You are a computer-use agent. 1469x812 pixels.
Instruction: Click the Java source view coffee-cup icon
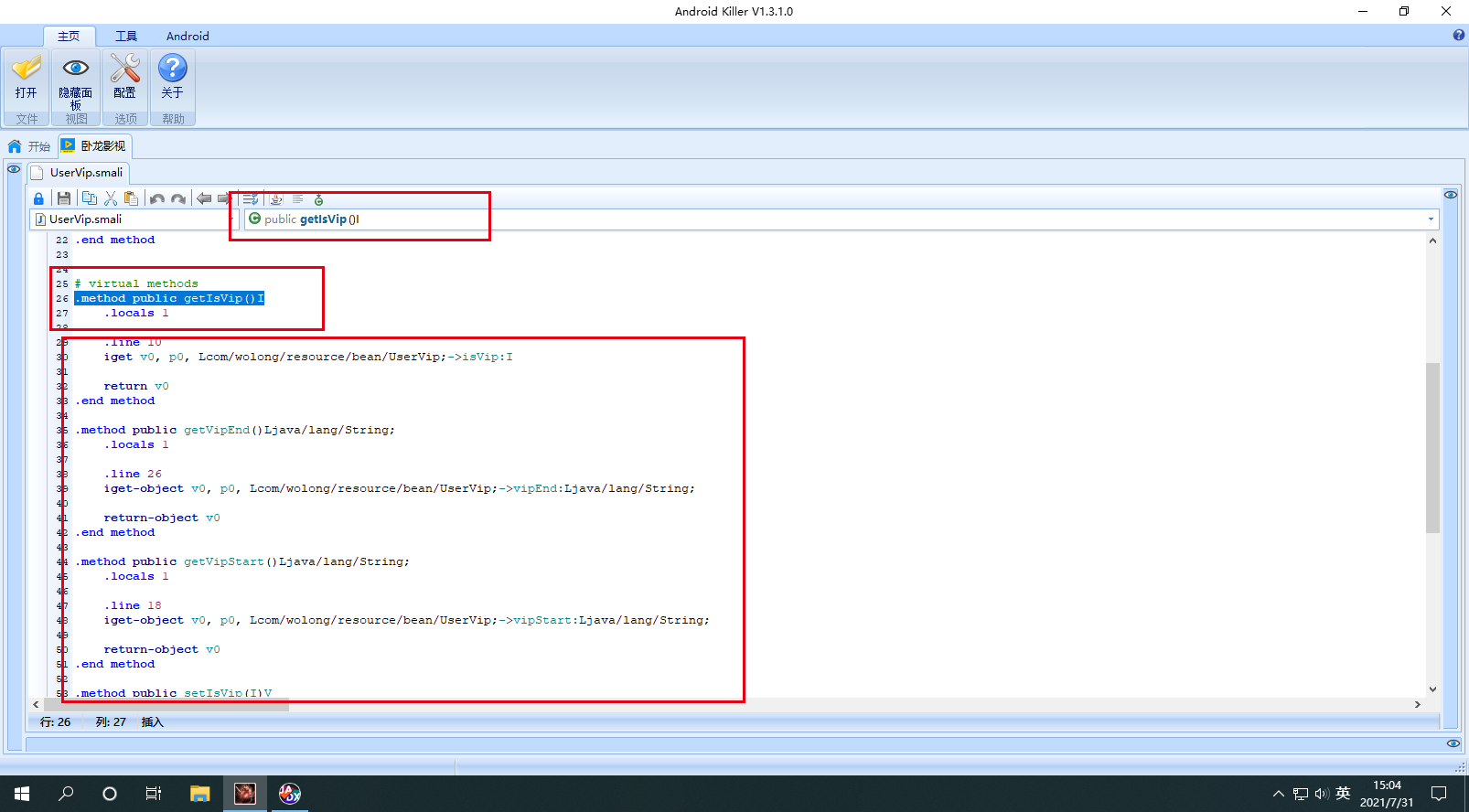[x=276, y=198]
